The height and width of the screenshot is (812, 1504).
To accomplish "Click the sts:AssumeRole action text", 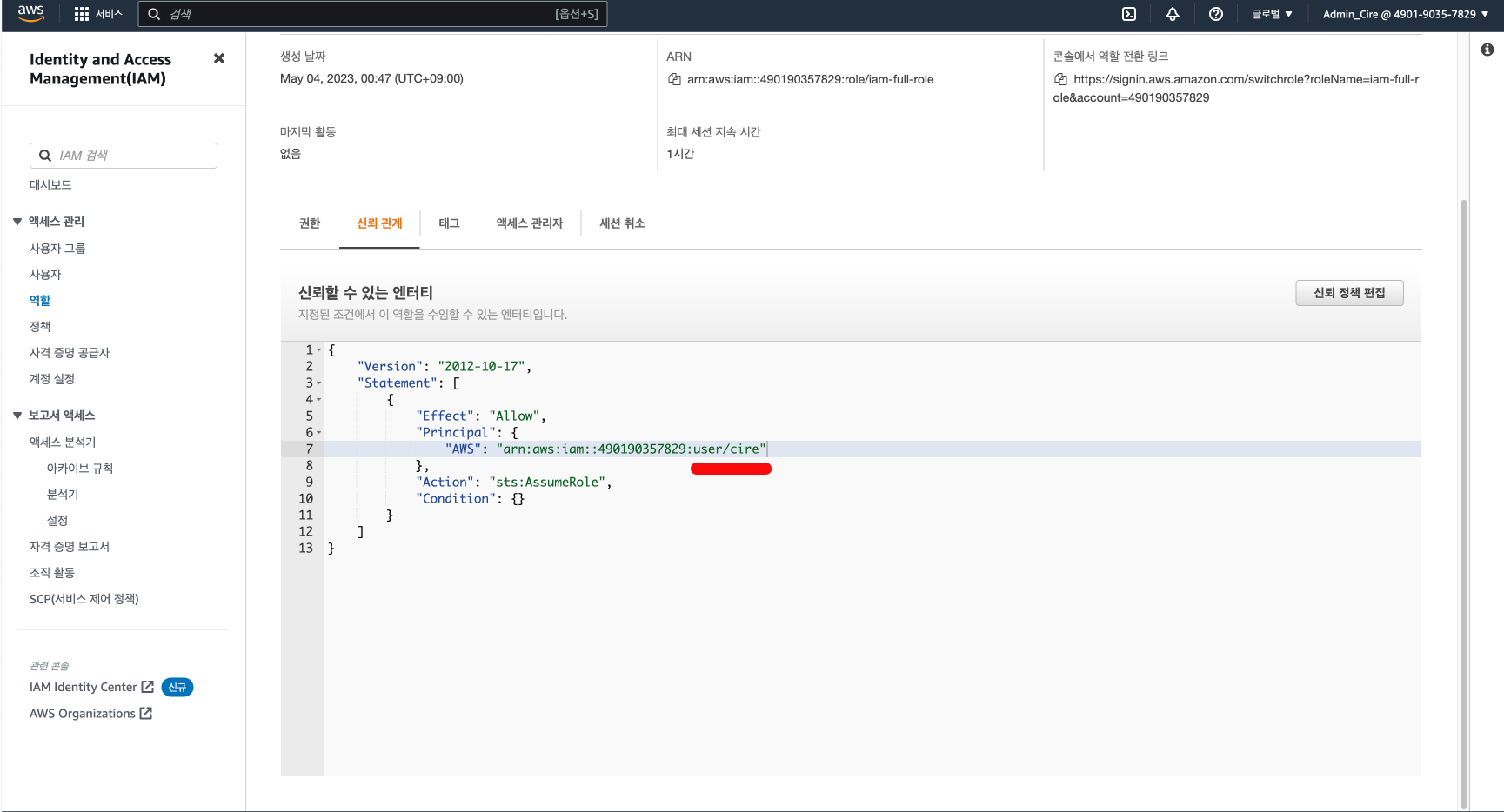I will click(547, 483).
